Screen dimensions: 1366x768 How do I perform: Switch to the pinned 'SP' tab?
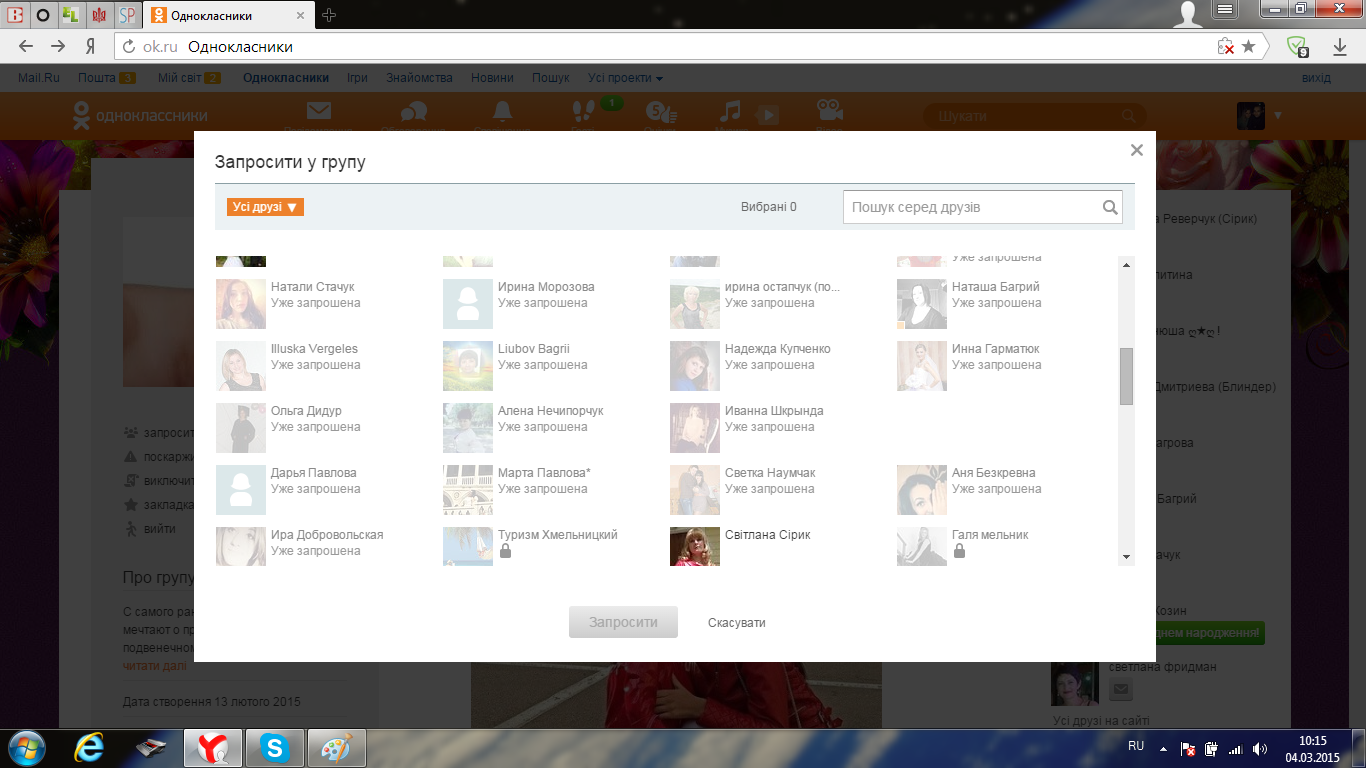(128, 15)
